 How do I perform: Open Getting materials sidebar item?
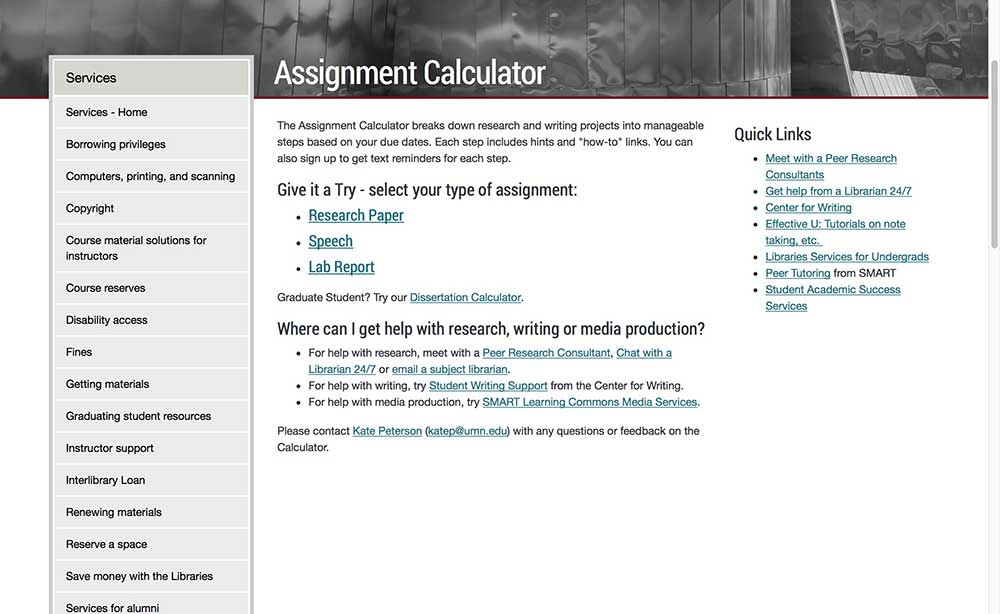click(151, 384)
